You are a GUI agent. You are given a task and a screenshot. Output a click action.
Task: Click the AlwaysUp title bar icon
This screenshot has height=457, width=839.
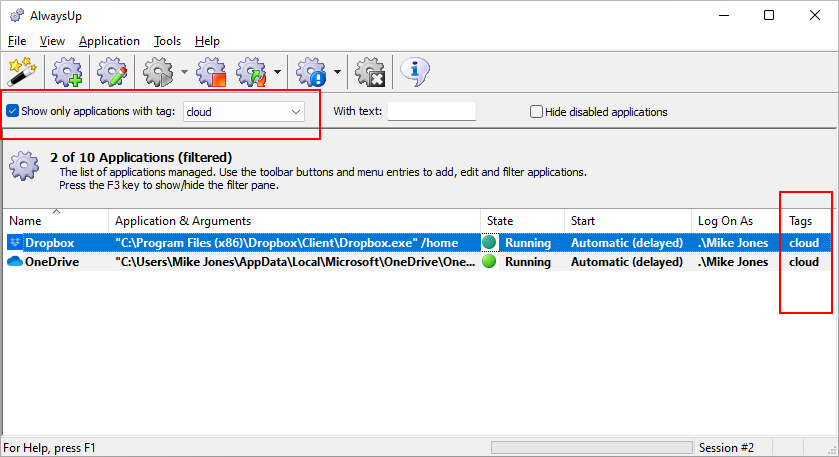pos(17,16)
